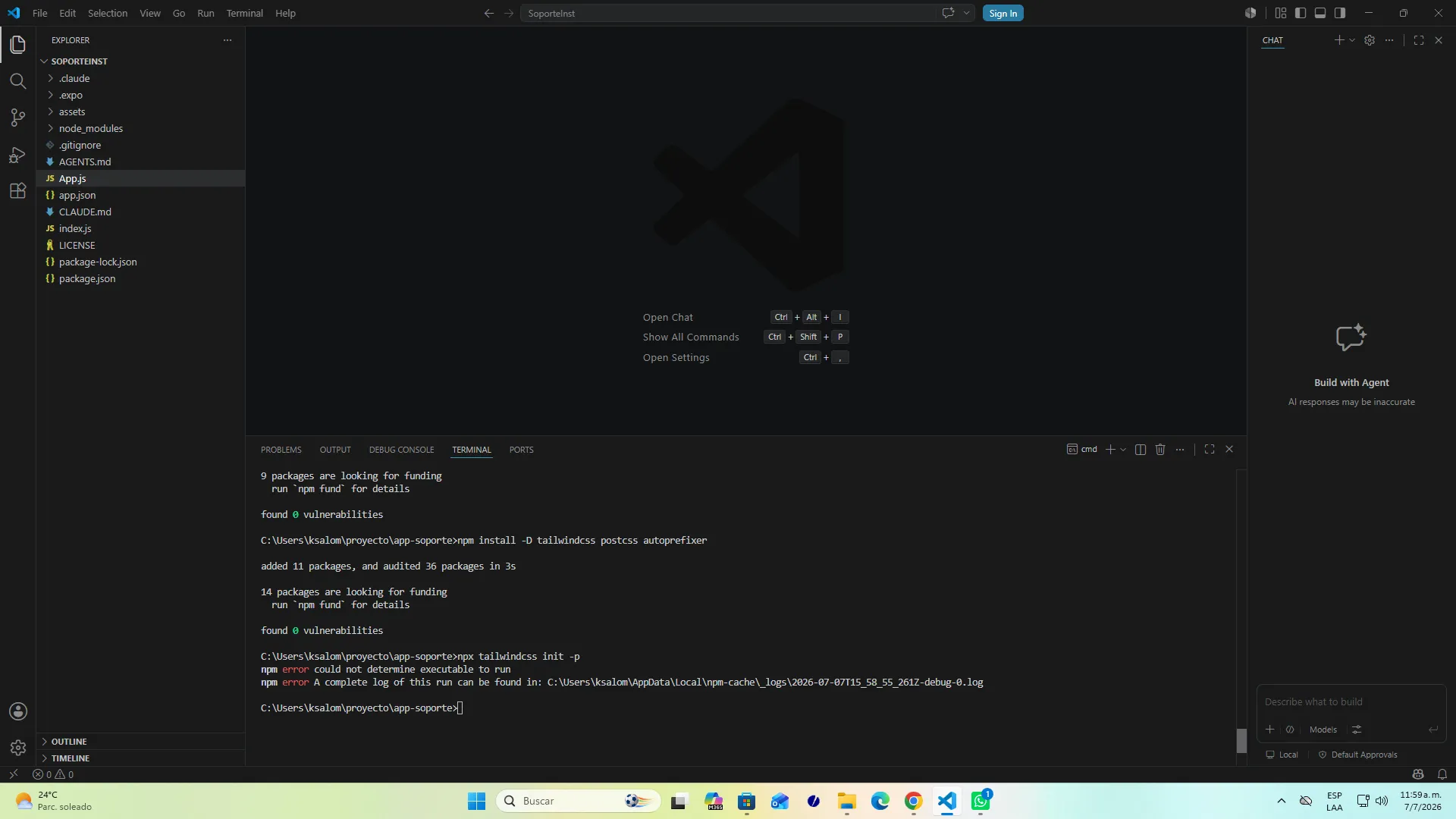The height and width of the screenshot is (819, 1456).
Task: Kill the terminal with trash icon
Action: (1160, 450)
